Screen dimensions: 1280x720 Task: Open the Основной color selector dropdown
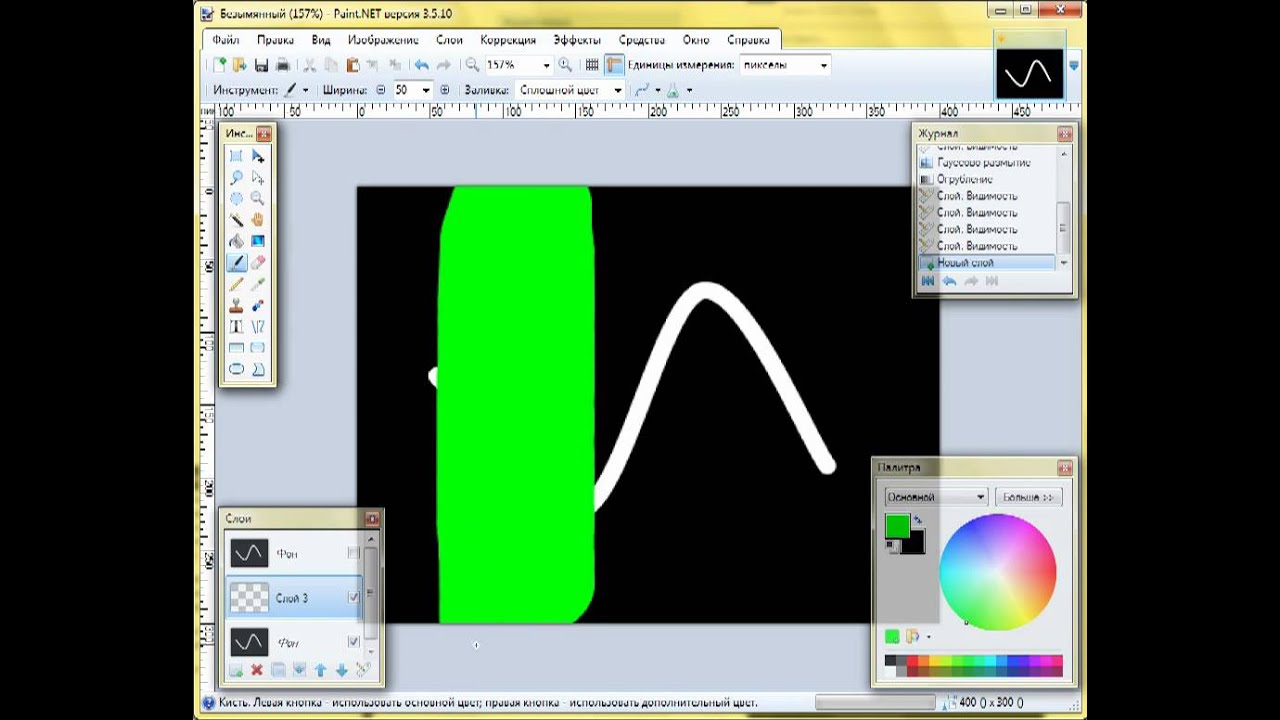[936, 497]
